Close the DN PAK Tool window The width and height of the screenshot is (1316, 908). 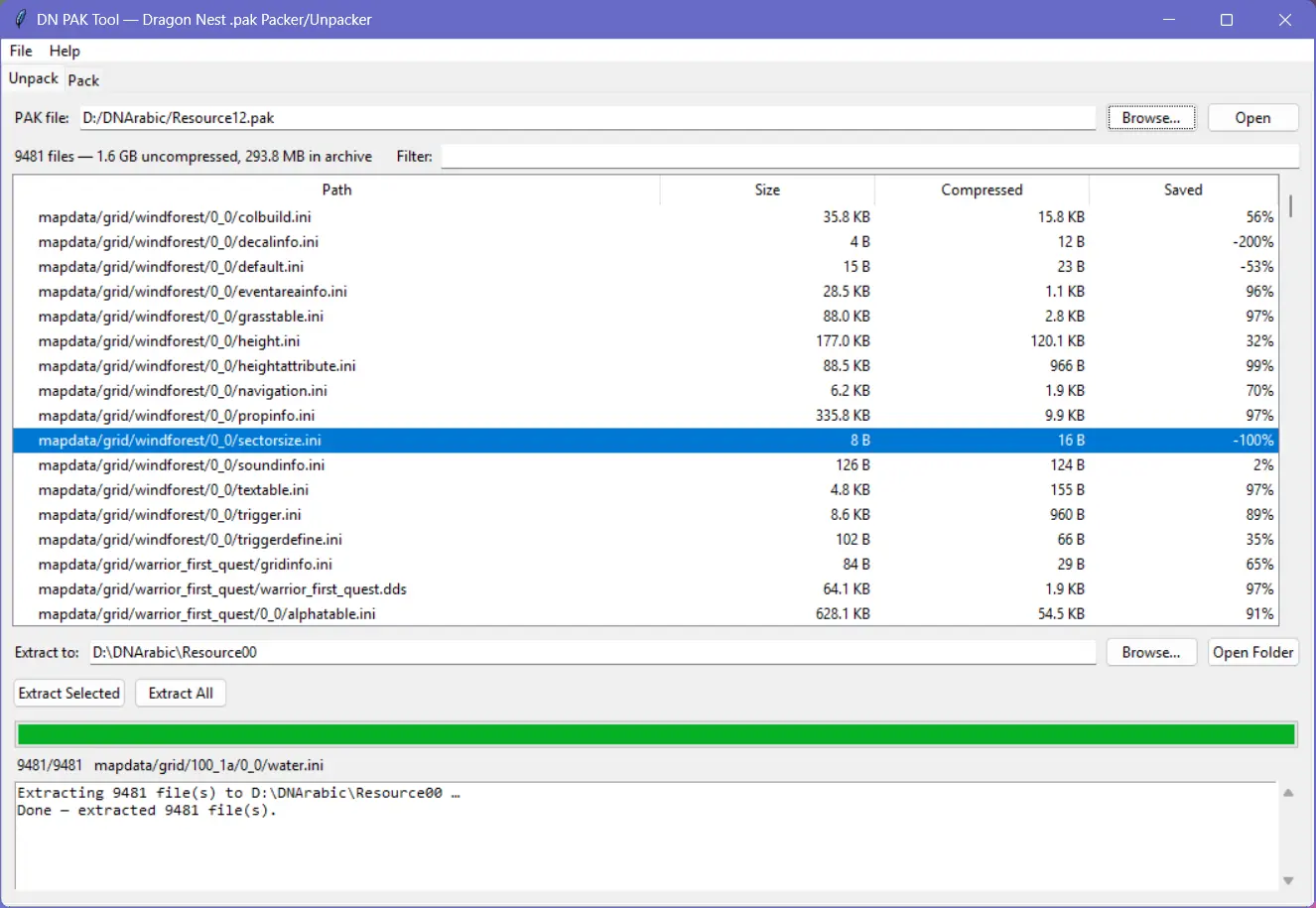[x=1285, y=20]
